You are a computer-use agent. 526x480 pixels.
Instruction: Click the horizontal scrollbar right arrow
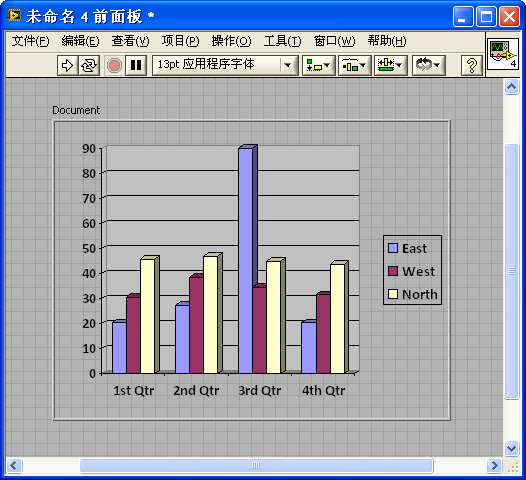(494, 466)
